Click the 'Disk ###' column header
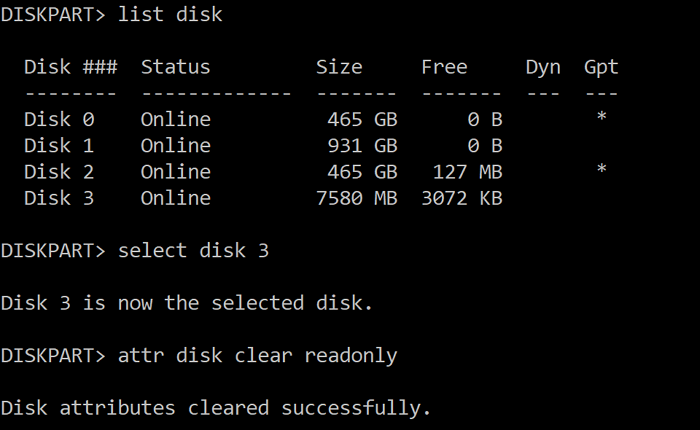The image size is (700, 430). point(71,67)
